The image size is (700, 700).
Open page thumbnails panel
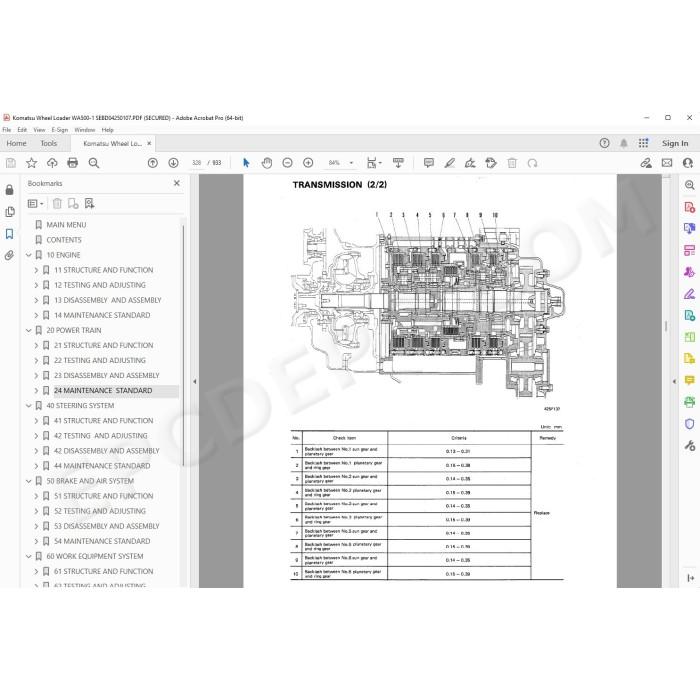9,212
